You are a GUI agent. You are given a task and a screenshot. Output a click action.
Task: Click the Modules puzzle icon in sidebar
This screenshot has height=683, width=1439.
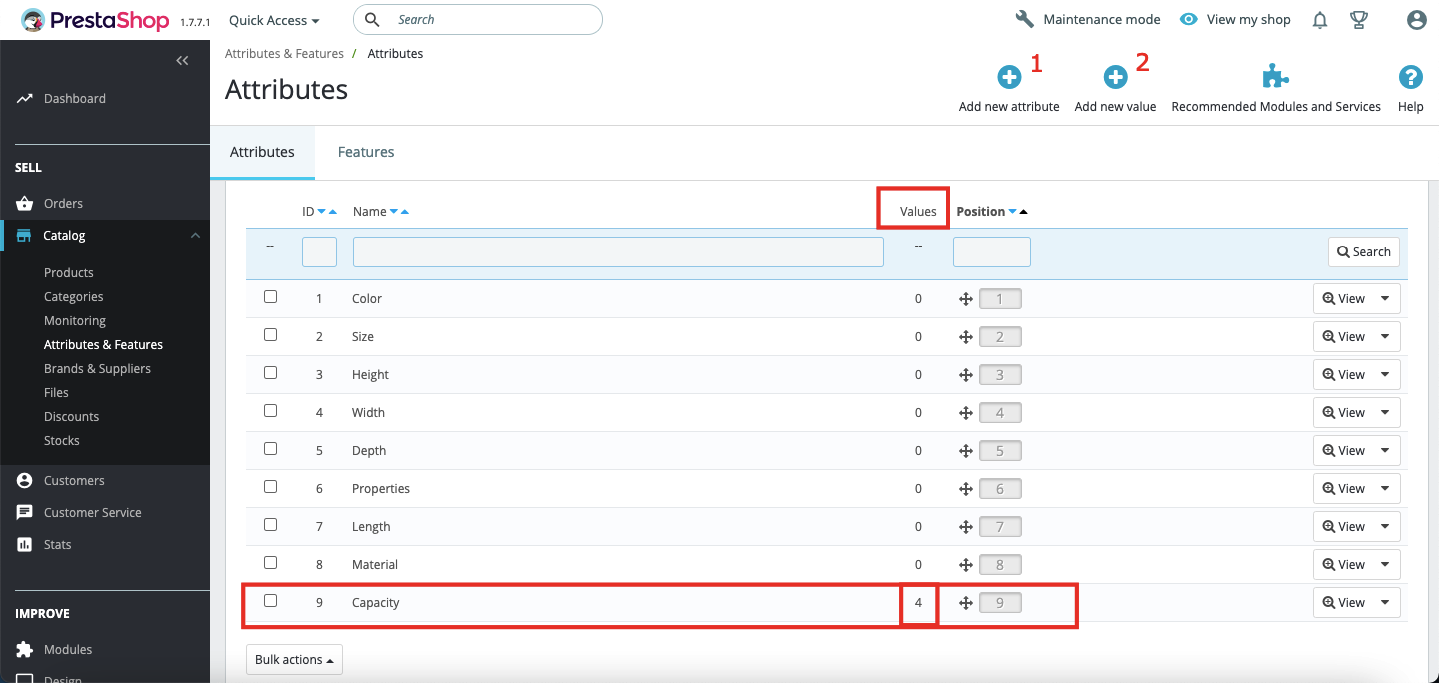coord(25,650)
